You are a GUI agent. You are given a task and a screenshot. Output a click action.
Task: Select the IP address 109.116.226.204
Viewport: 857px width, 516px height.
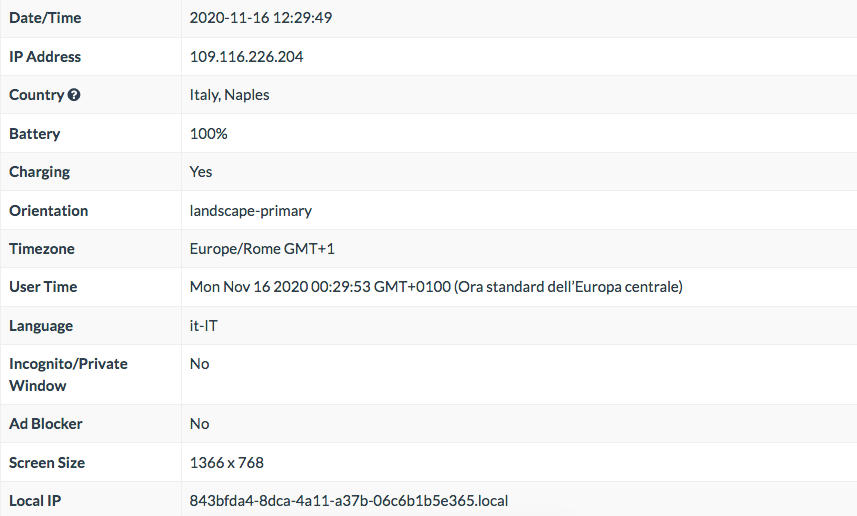(x=246, y=57)
